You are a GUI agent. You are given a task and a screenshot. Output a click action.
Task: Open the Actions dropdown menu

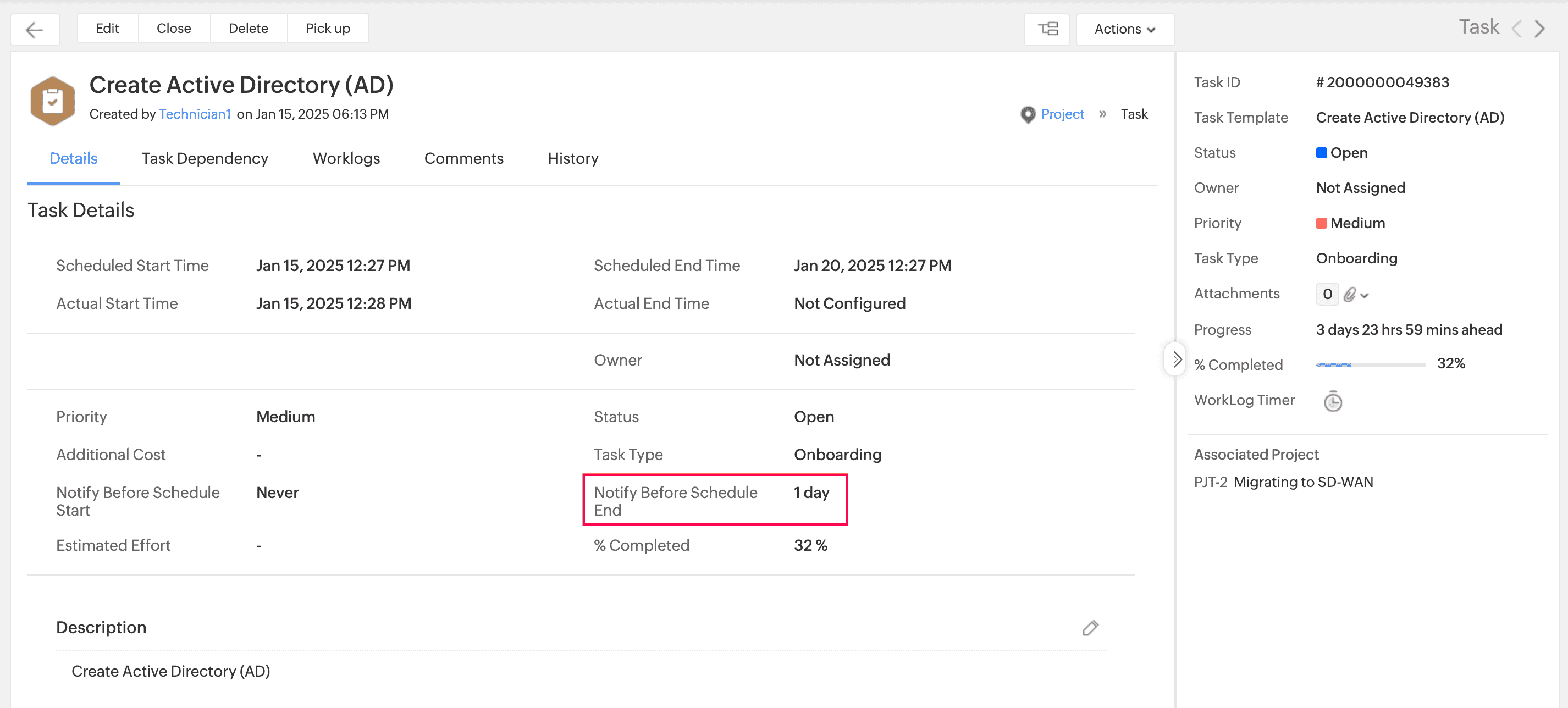[1124, 29]
